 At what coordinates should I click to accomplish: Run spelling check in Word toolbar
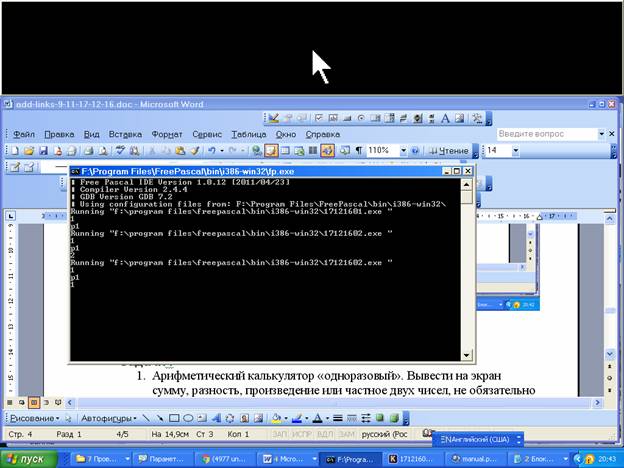(x=120, y=150)
